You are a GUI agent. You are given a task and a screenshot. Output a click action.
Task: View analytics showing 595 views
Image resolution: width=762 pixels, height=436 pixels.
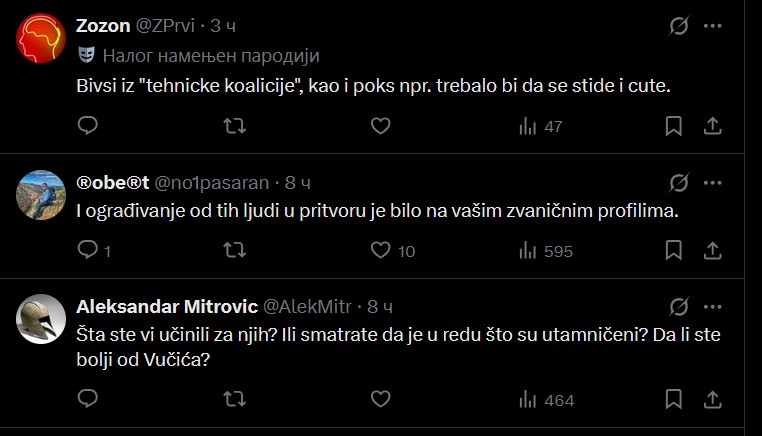(546, 251)
